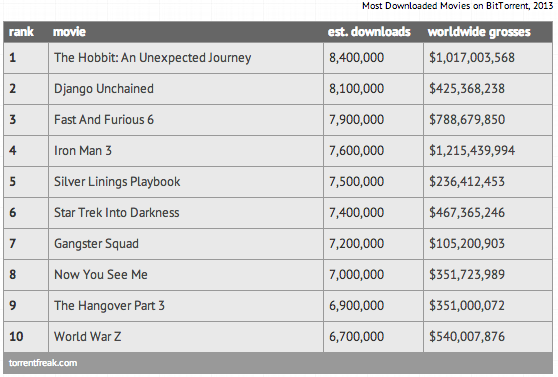
Task: Select the World War Z cell
Action: tap(186, 336)
